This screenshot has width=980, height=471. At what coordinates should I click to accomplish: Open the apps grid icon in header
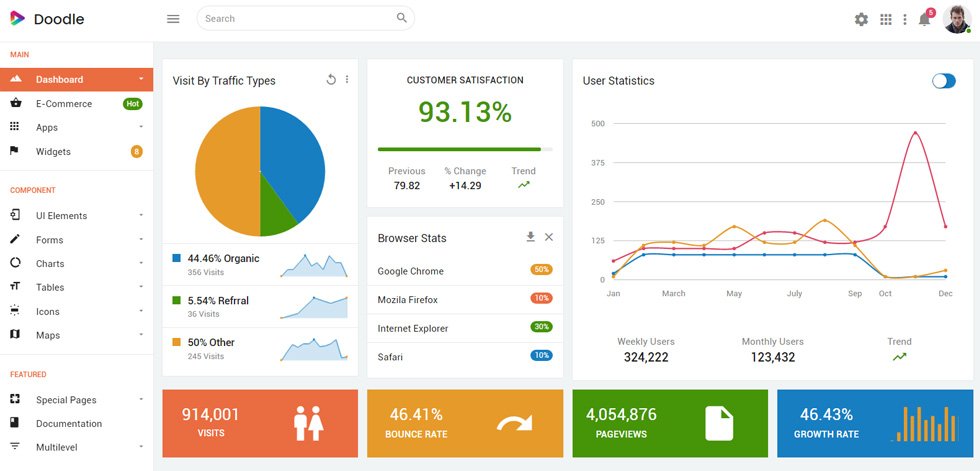coord(886,19)
